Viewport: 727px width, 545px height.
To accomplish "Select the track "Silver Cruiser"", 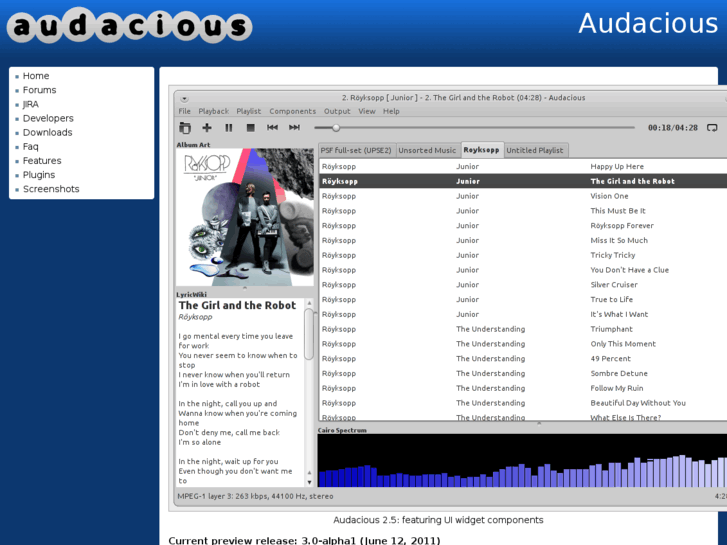I will pos(523,285).
